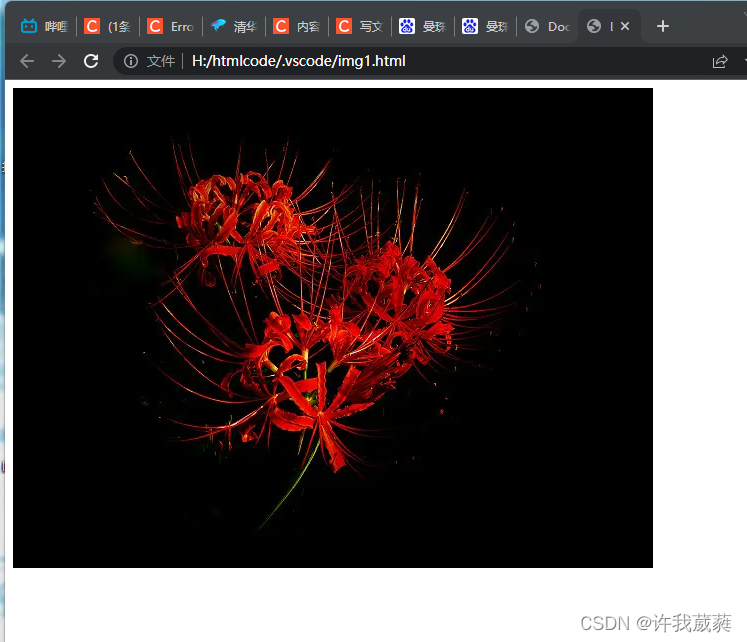Switch to the CSDN 内容 tab
This screenshot has width=747, height=642.
296,26
